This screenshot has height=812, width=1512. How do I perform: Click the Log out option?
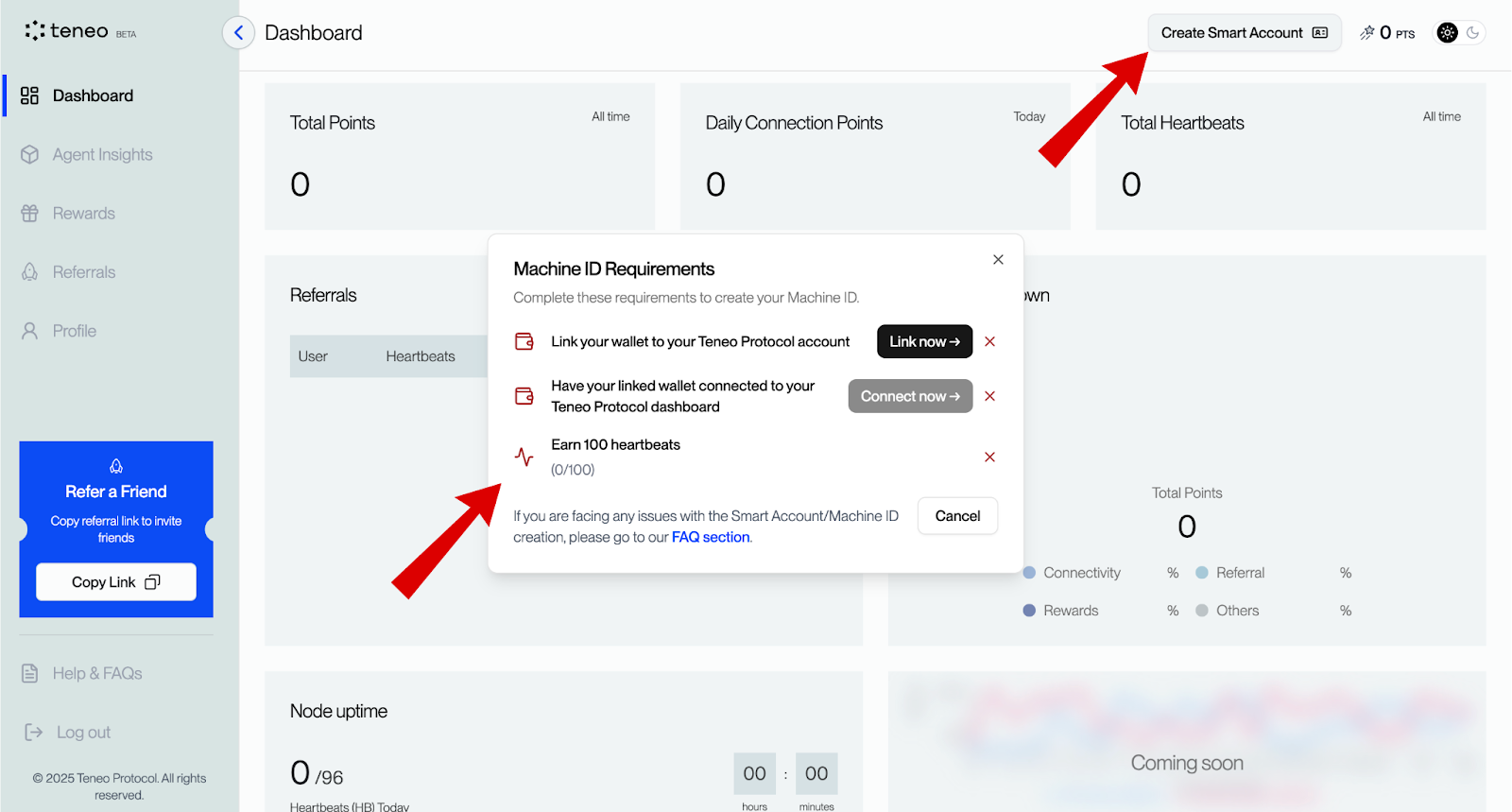pyautogui.click(x=83, y=733)
